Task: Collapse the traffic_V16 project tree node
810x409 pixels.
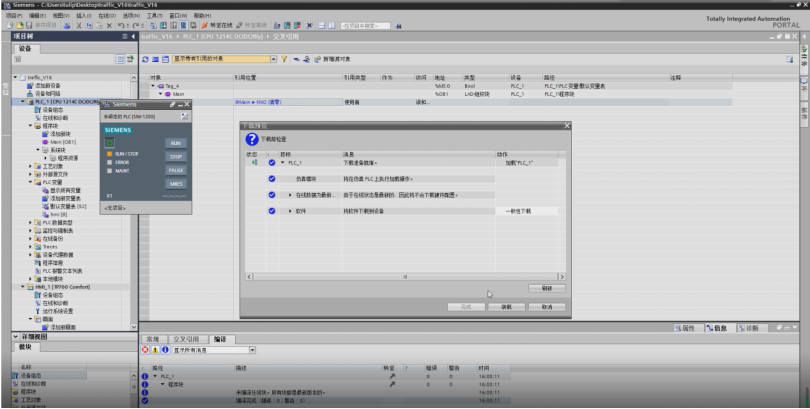Action: 15,77
